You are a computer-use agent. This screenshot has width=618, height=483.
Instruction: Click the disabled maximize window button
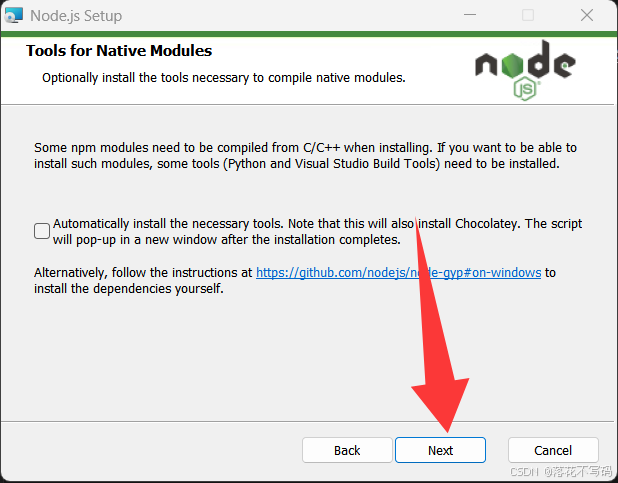click(x=528, y=15)
